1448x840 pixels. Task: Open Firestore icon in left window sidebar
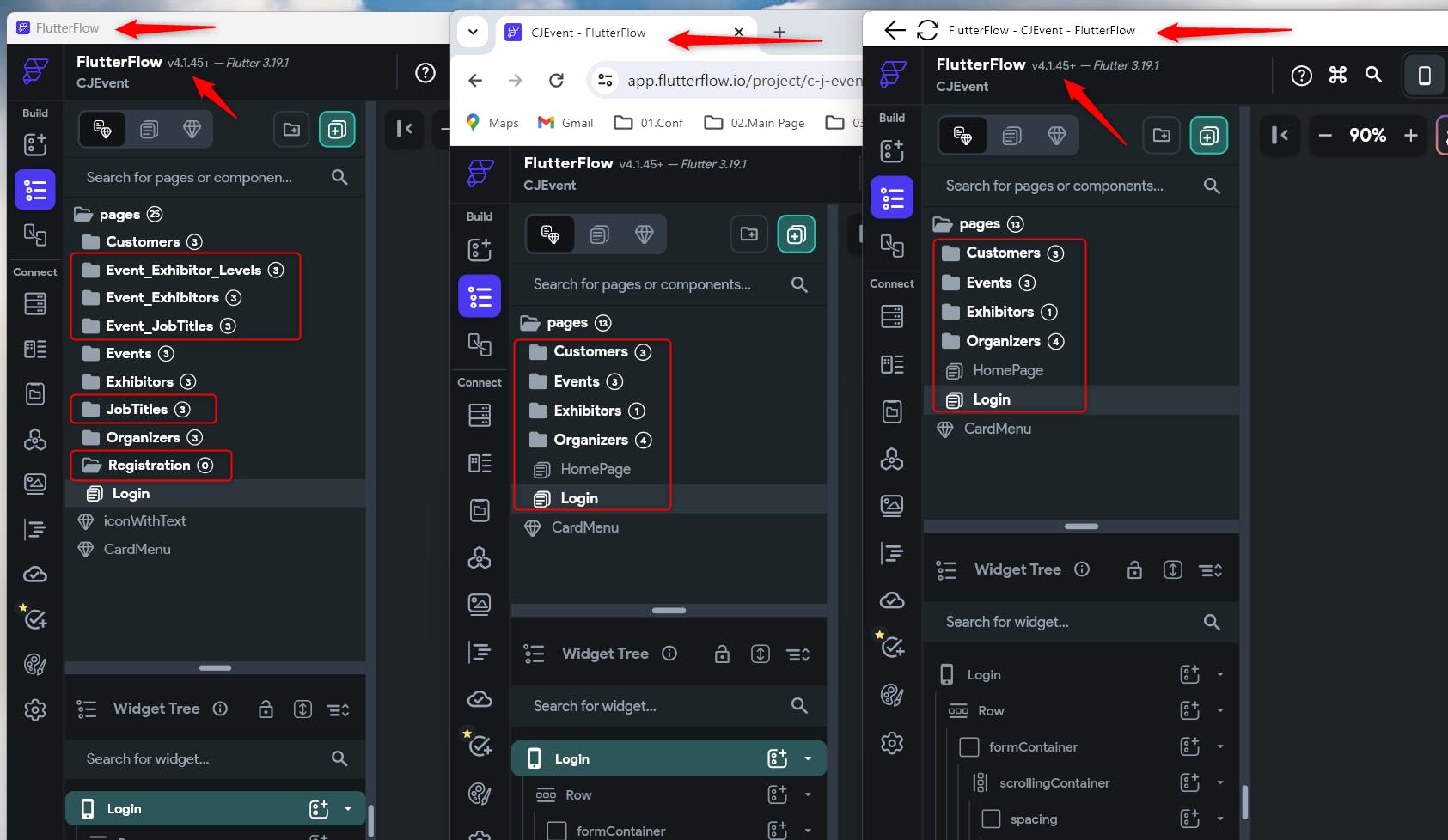pos(35,304)
